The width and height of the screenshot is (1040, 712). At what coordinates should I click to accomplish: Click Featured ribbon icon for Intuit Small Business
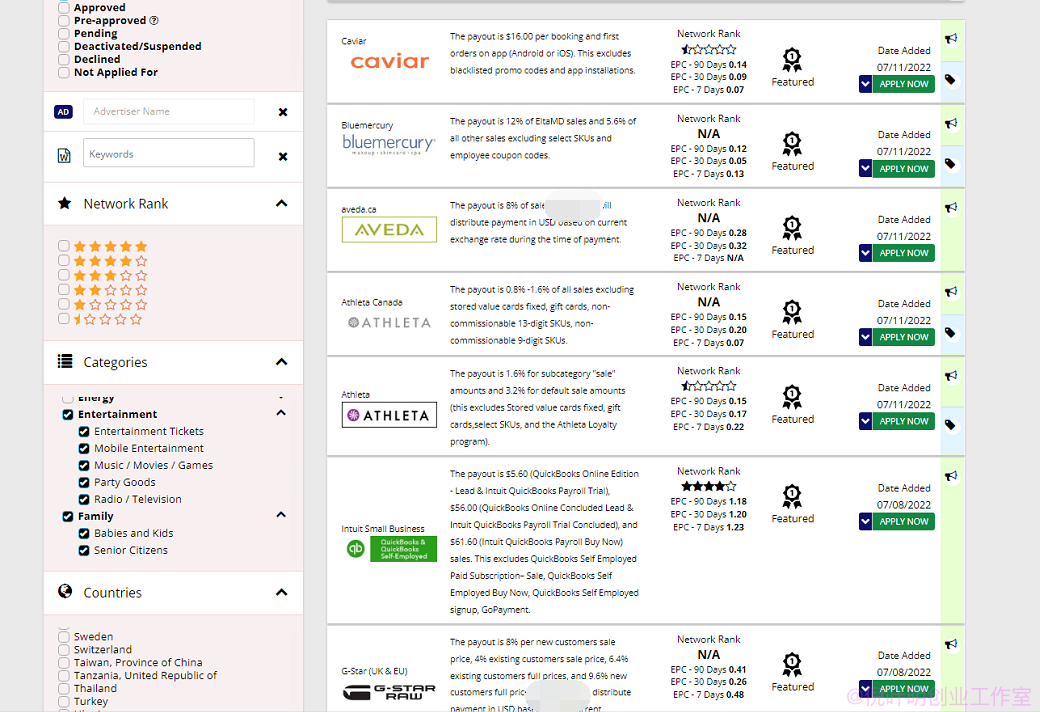792,497
